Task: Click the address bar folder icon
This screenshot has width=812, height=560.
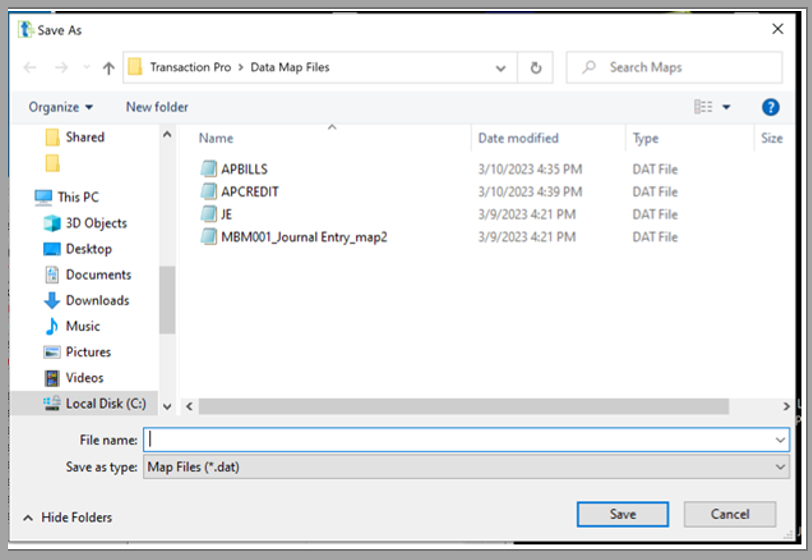Action: pos(135,67)
